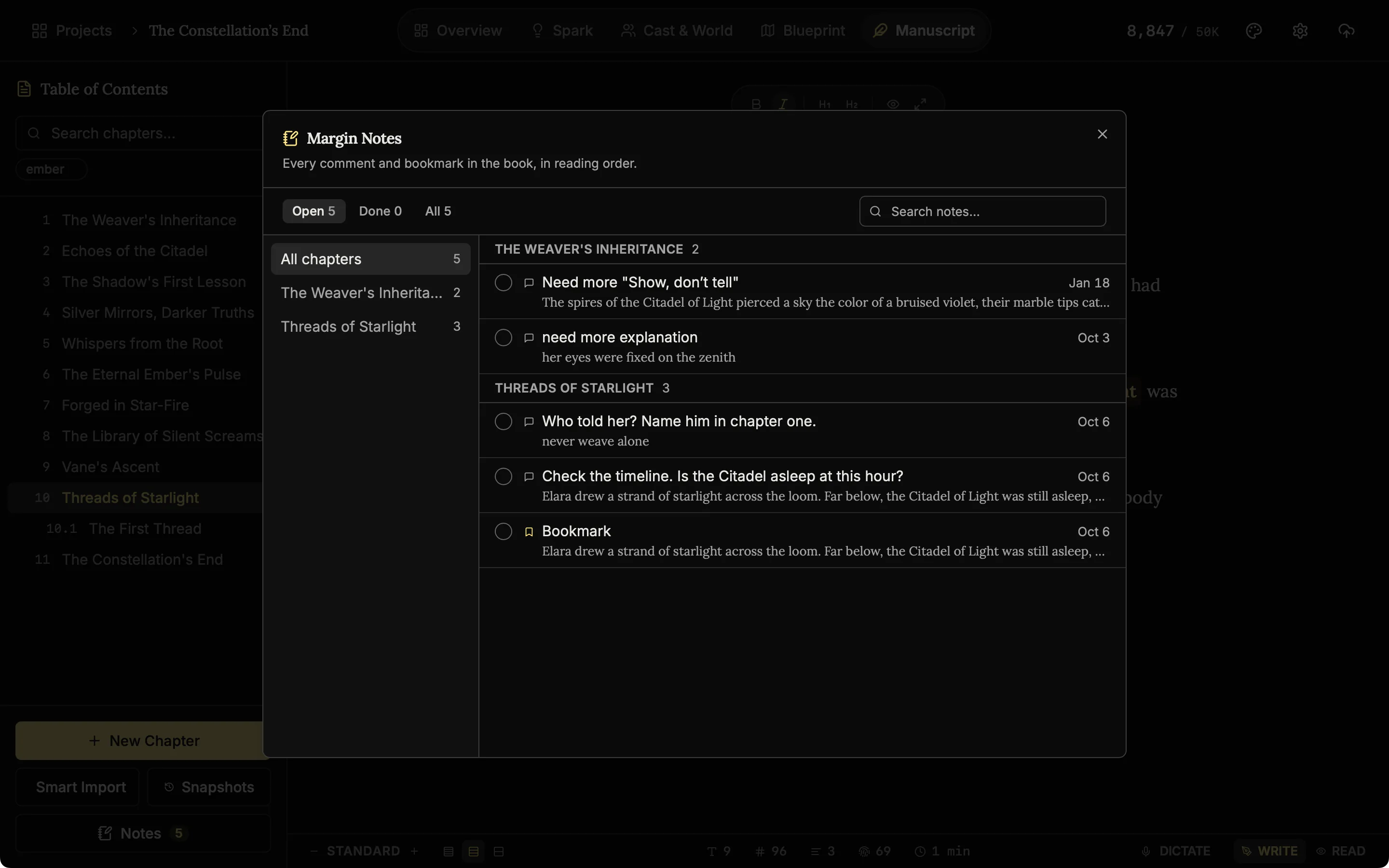Switch to the Open 5 filter tab

[x=313, y=211]
